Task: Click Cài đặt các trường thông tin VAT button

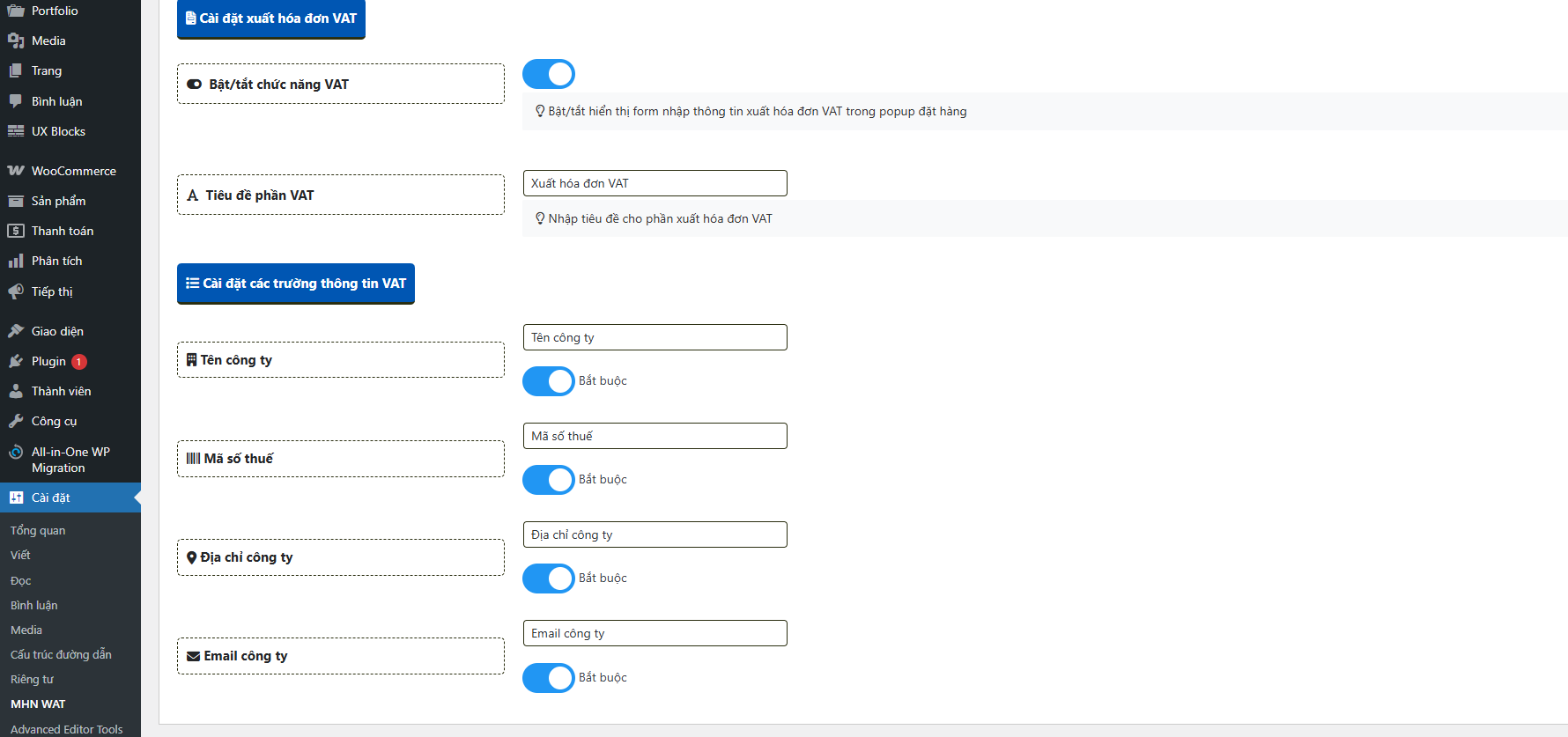Action: (296, 284)
